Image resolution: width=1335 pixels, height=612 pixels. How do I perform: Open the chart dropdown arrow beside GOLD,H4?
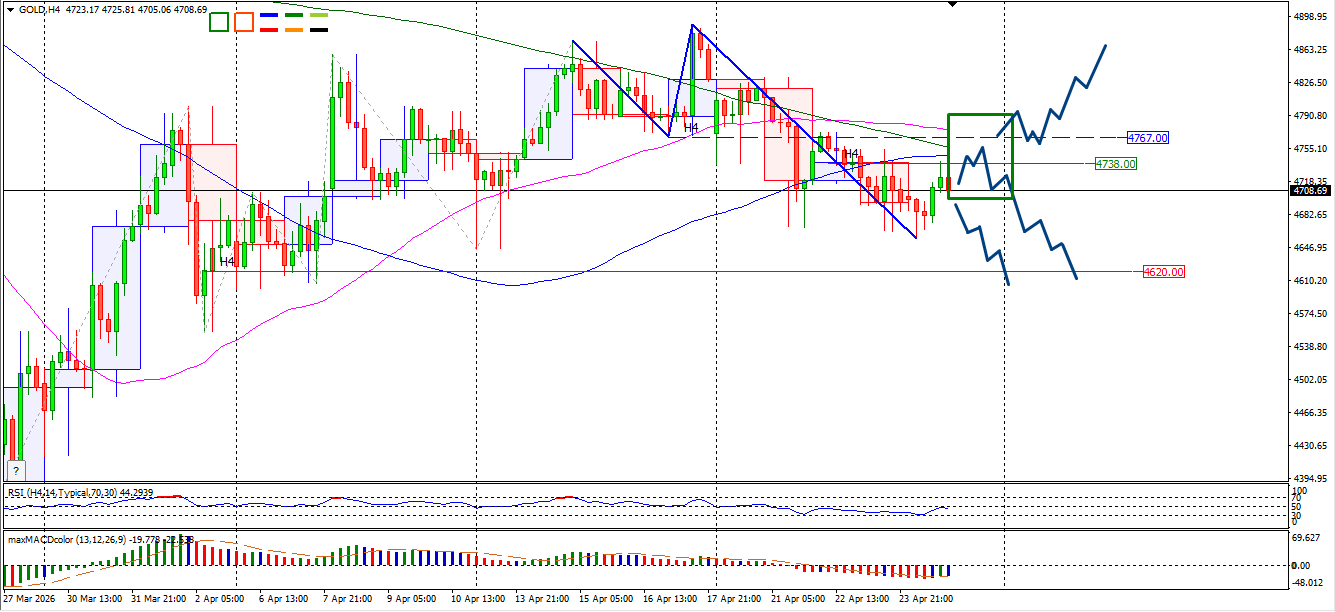click(x=10, y=10)
